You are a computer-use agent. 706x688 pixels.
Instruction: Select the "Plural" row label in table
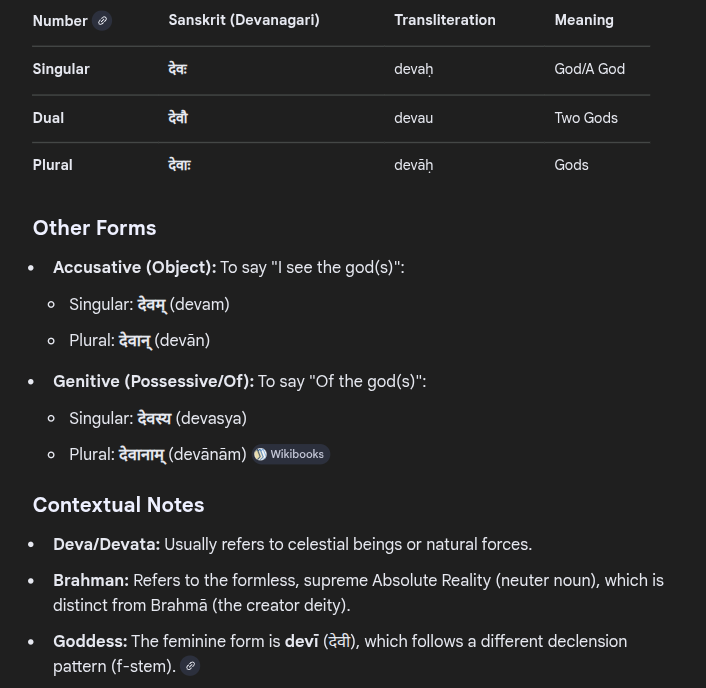52,165
